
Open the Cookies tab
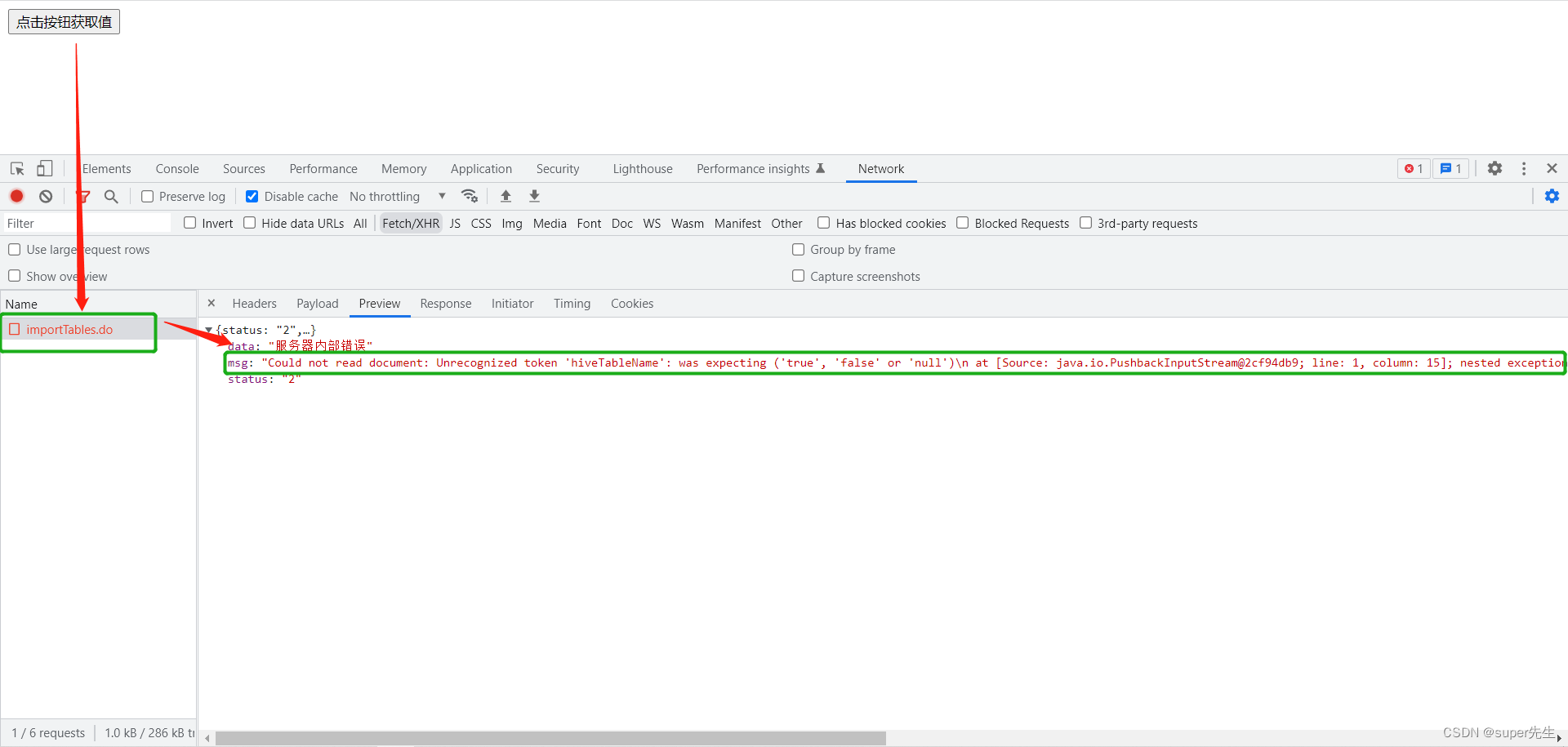click(632, 303)
